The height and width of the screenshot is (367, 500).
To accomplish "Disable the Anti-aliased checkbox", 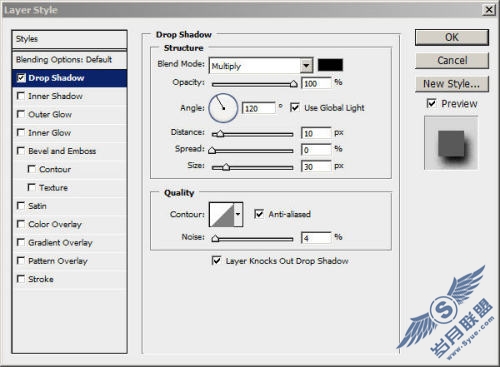I will tap(259, 214).
